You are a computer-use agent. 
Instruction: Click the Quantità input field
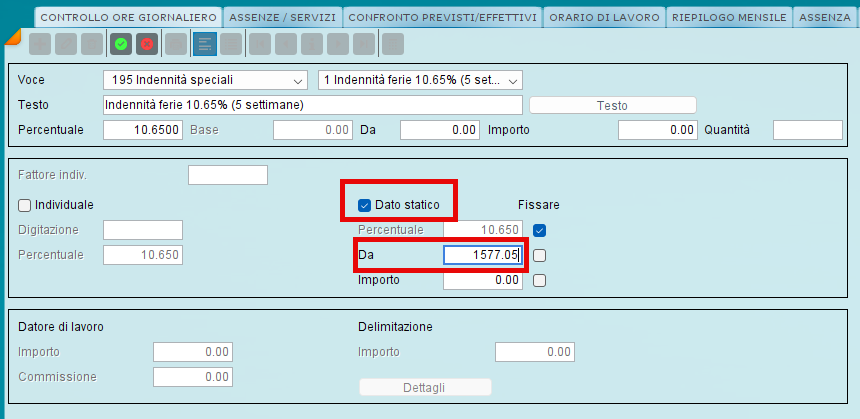click(808, 130)
